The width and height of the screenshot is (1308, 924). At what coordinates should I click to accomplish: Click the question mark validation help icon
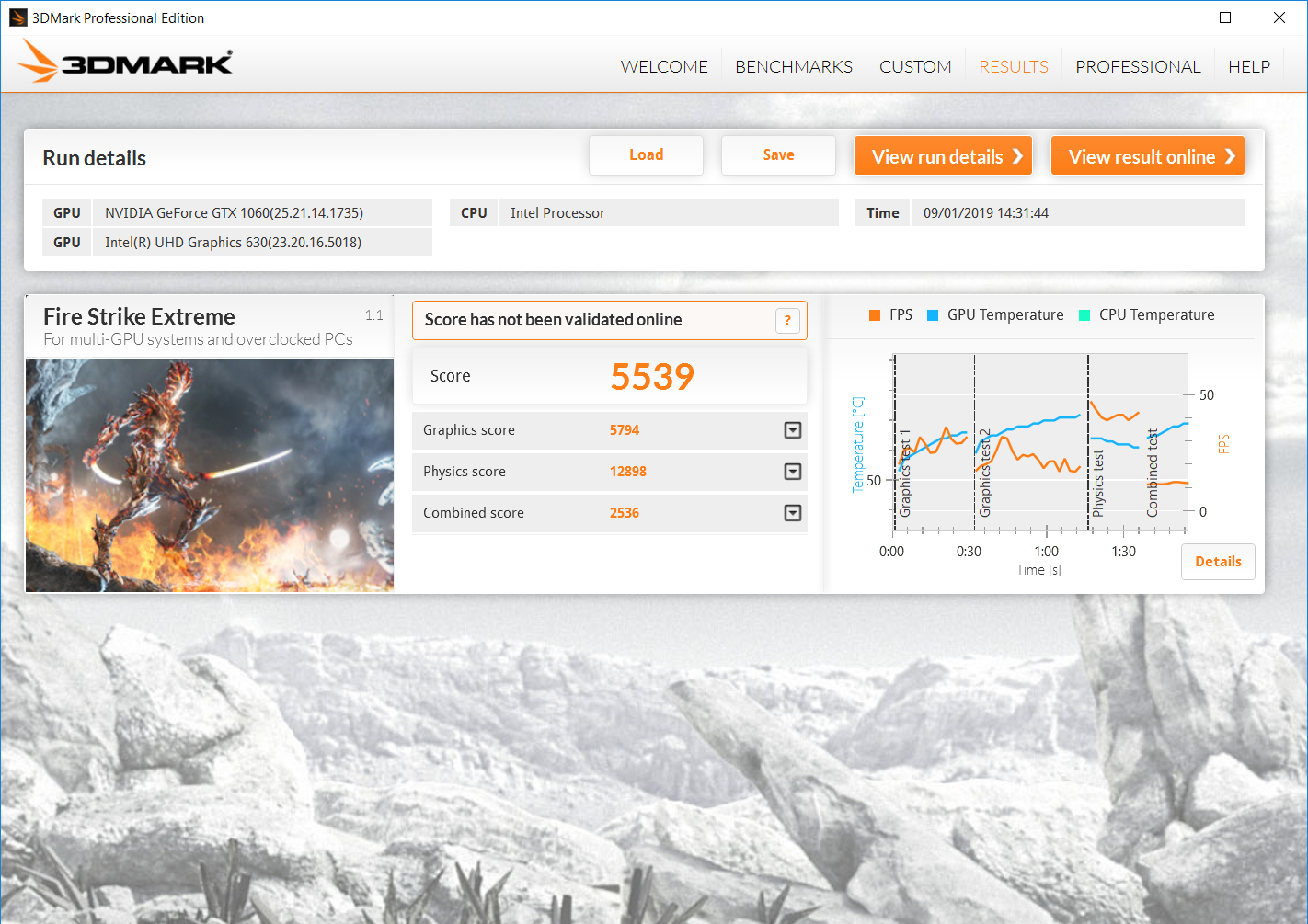coord(787,321)
